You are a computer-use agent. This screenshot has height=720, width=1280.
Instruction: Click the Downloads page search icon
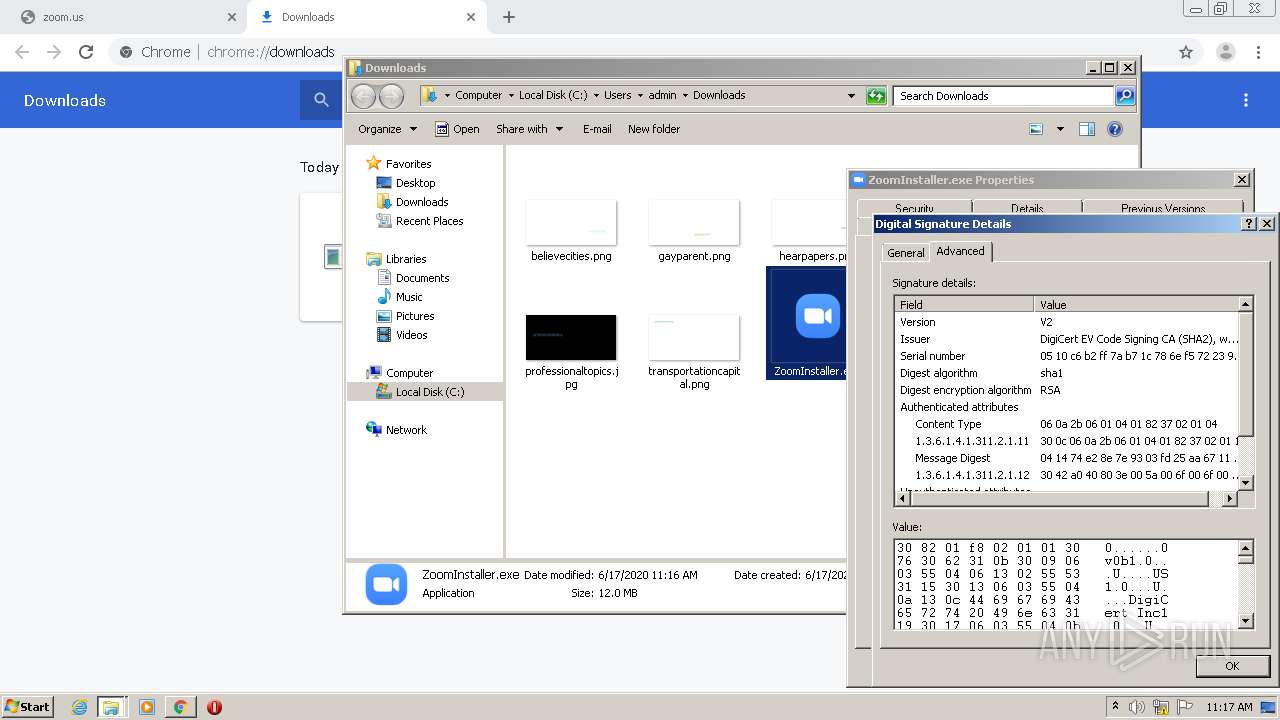pos(321,100)
